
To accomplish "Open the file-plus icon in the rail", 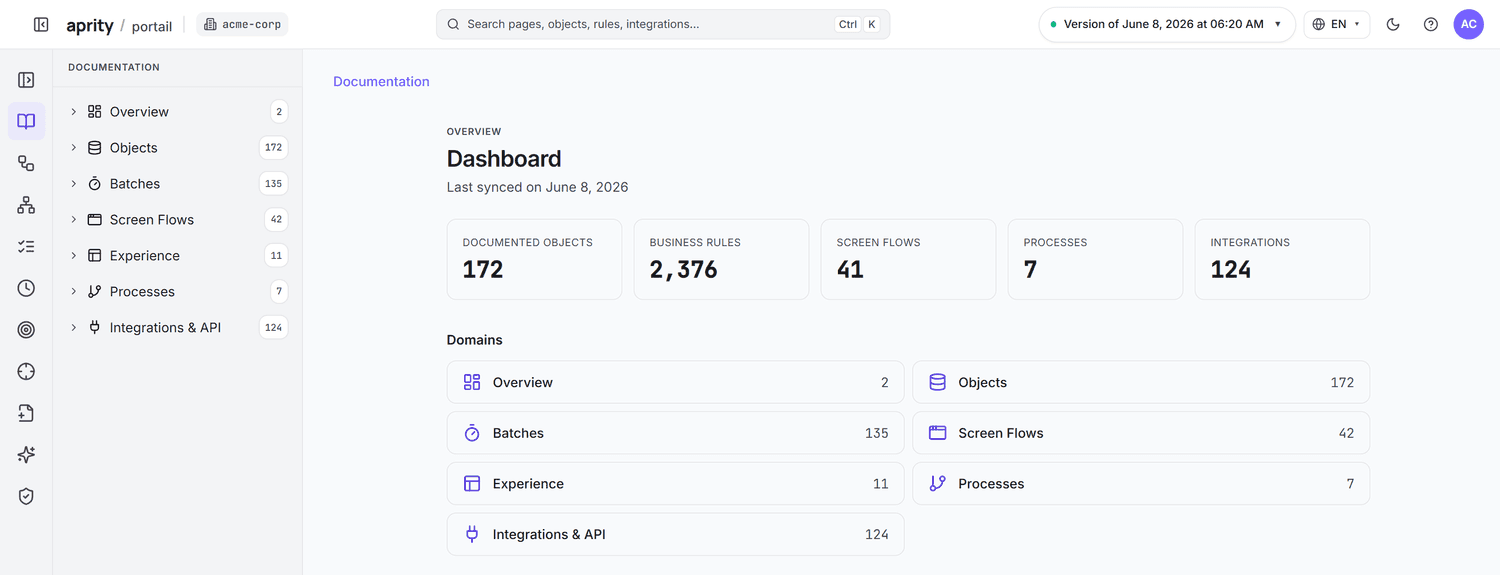I will pyautogui.click(x=26, y=413).
